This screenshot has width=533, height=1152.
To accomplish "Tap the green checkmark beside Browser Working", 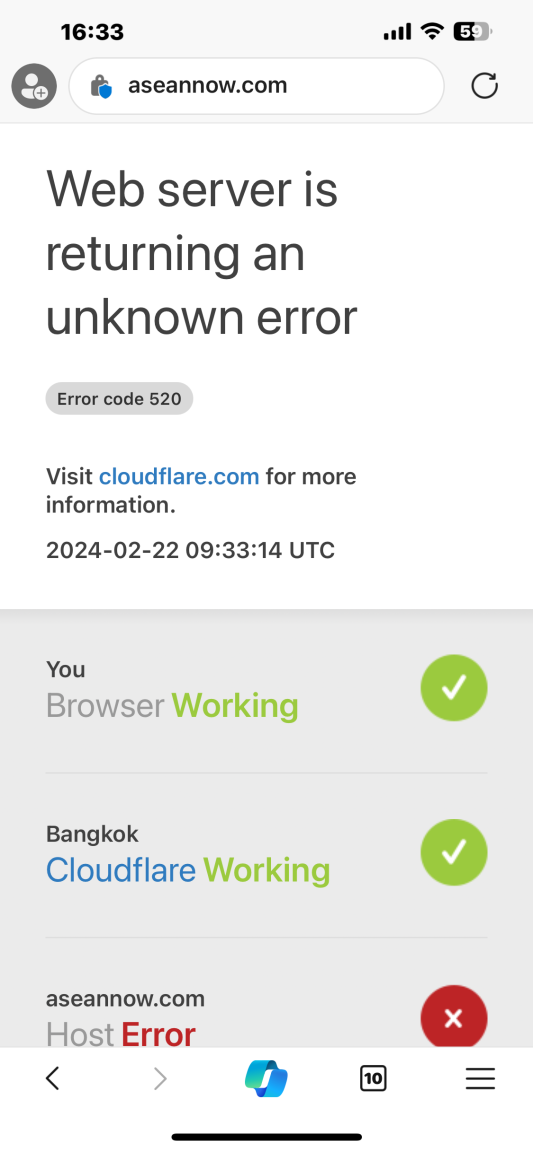I will [454, 688].
